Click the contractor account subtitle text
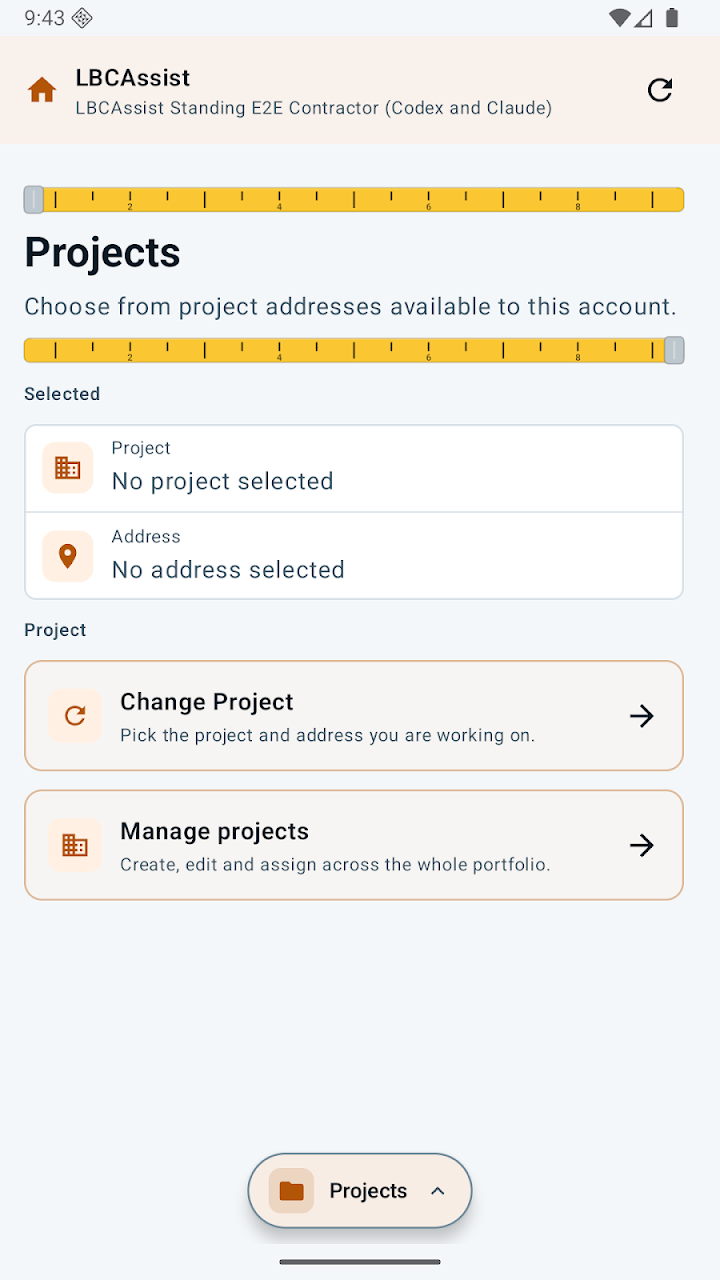 click(x=314, y=108)
